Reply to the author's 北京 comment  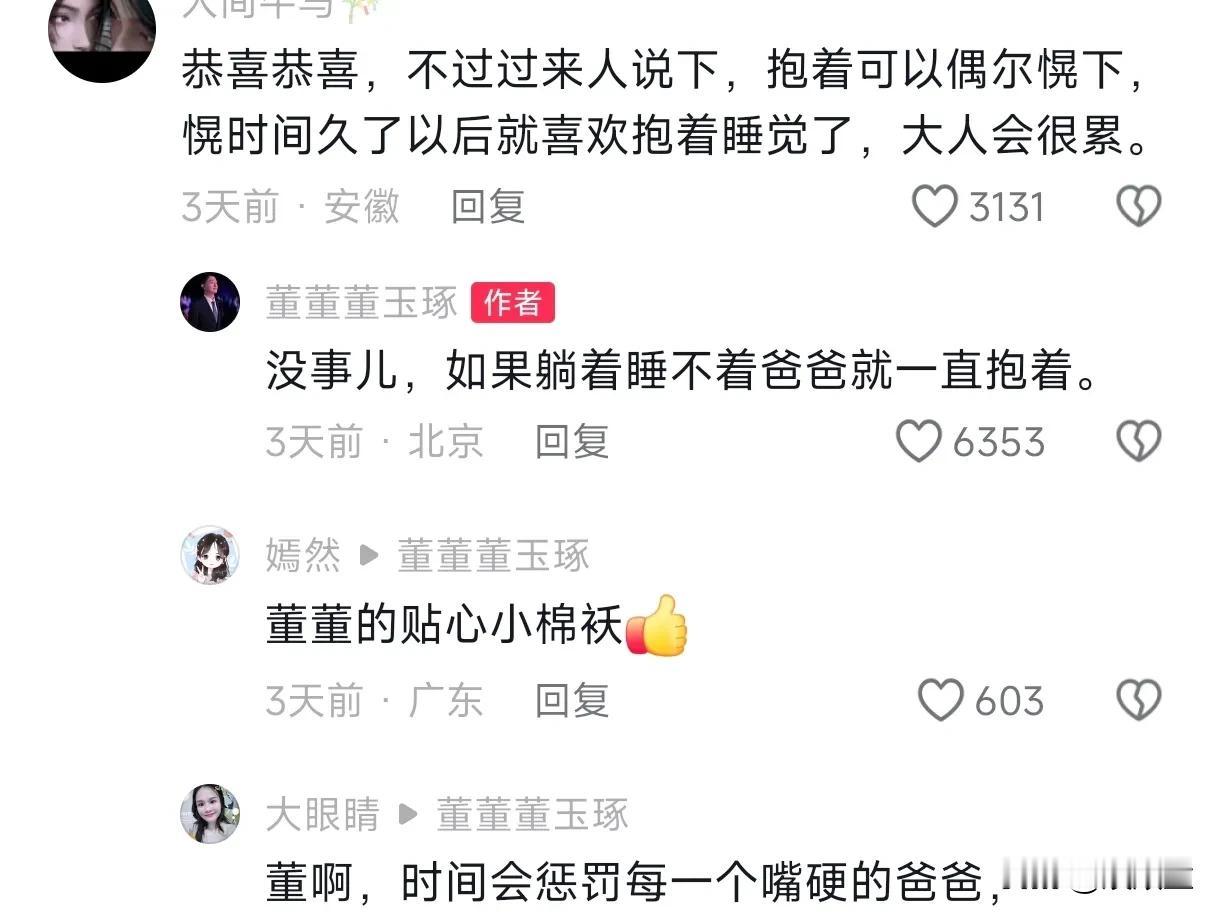[572, 441]
